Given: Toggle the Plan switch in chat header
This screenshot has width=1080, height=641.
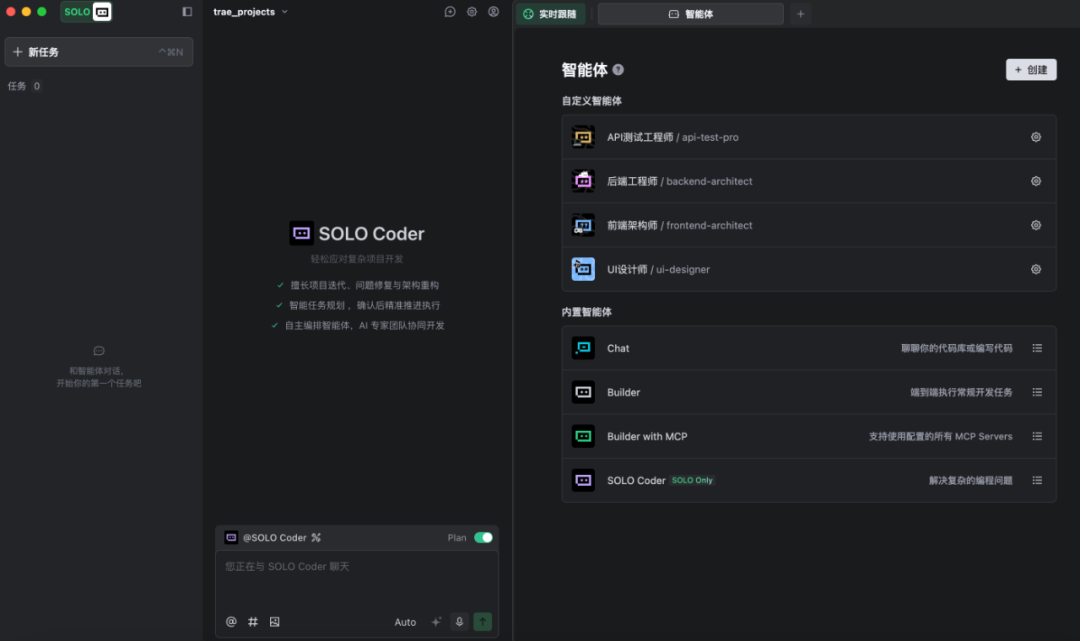Looking at the screenshot, I should pyautogui.click(x=483, y=537).
